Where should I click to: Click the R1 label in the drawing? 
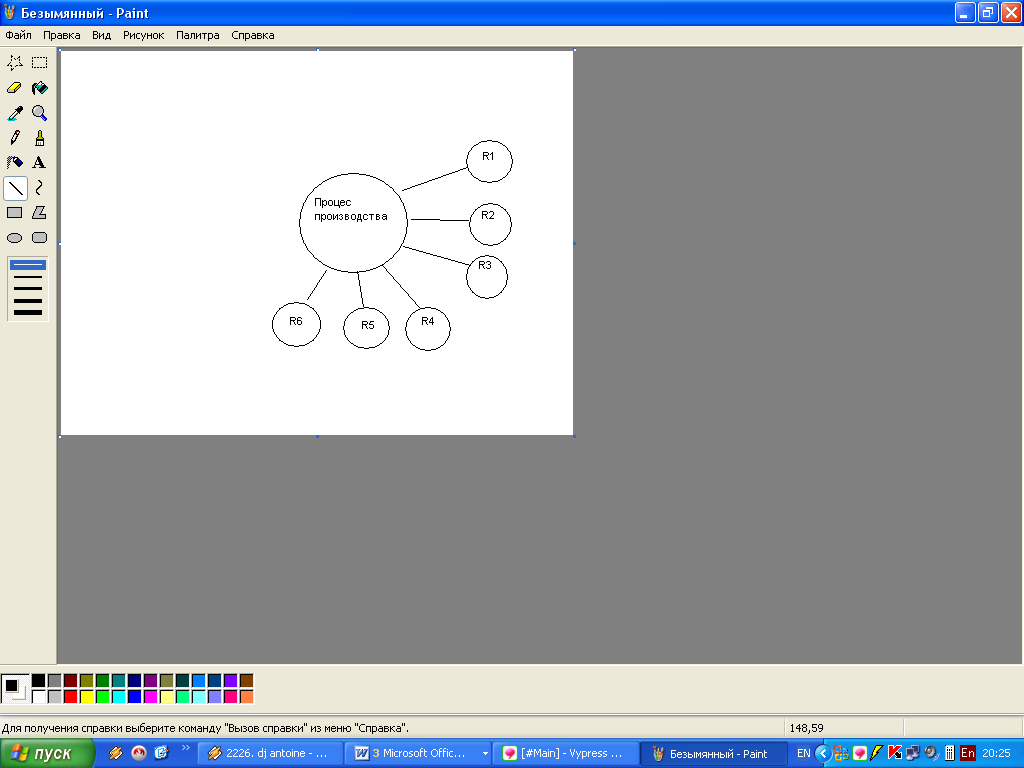pyautogui.click(x=488, y=156)
